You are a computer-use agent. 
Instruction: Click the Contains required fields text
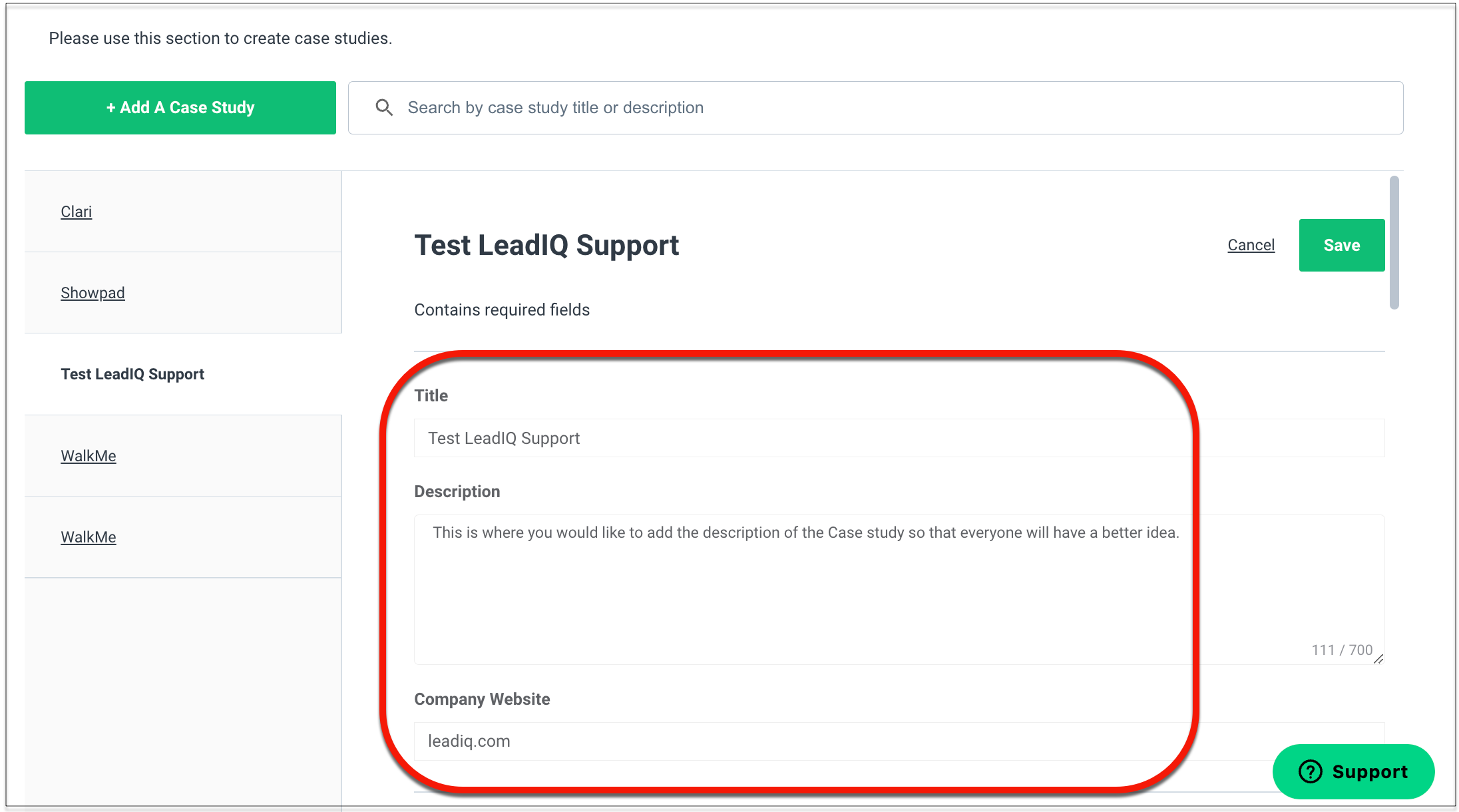pyautogui.click(x=502, y=309)
